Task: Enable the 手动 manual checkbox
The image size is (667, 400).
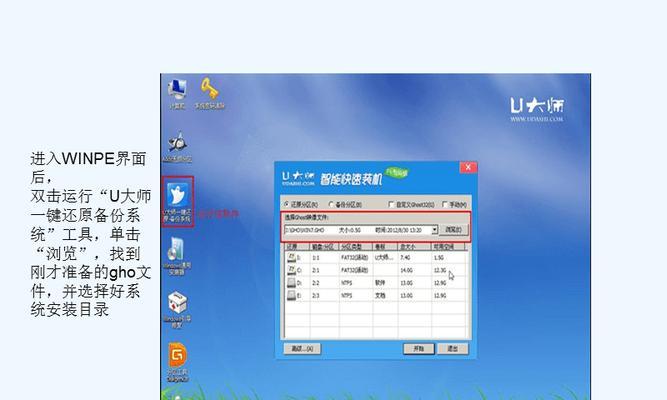Action: point(445,205)
